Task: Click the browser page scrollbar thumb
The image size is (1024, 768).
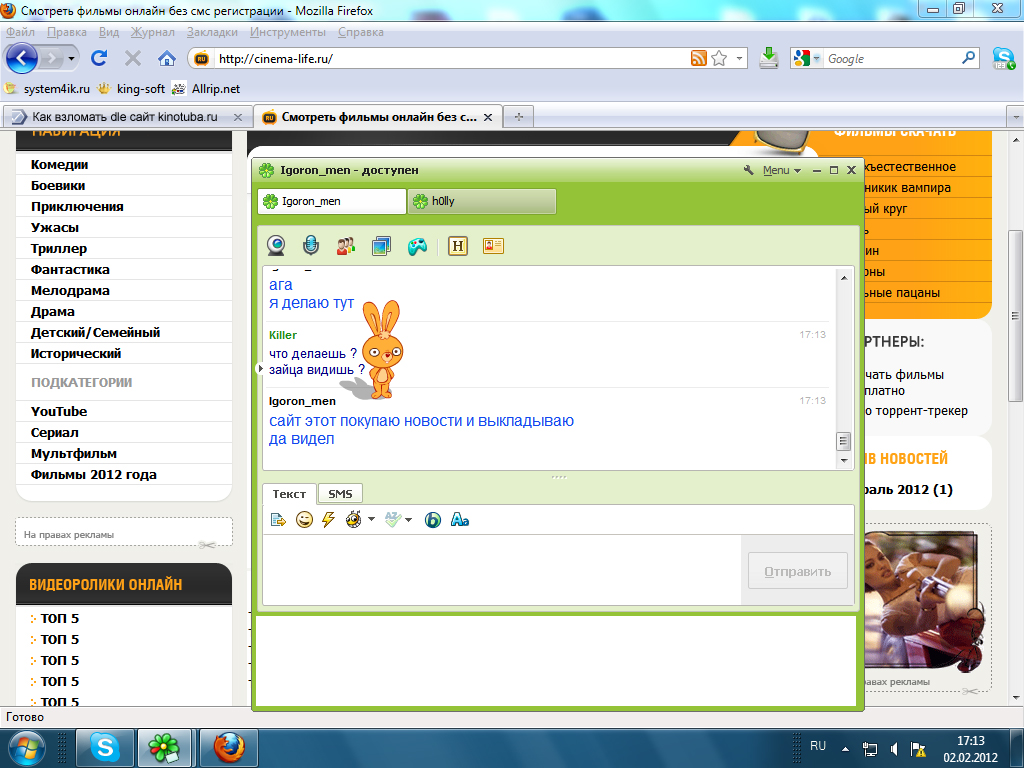Action: pos(1016,316)
